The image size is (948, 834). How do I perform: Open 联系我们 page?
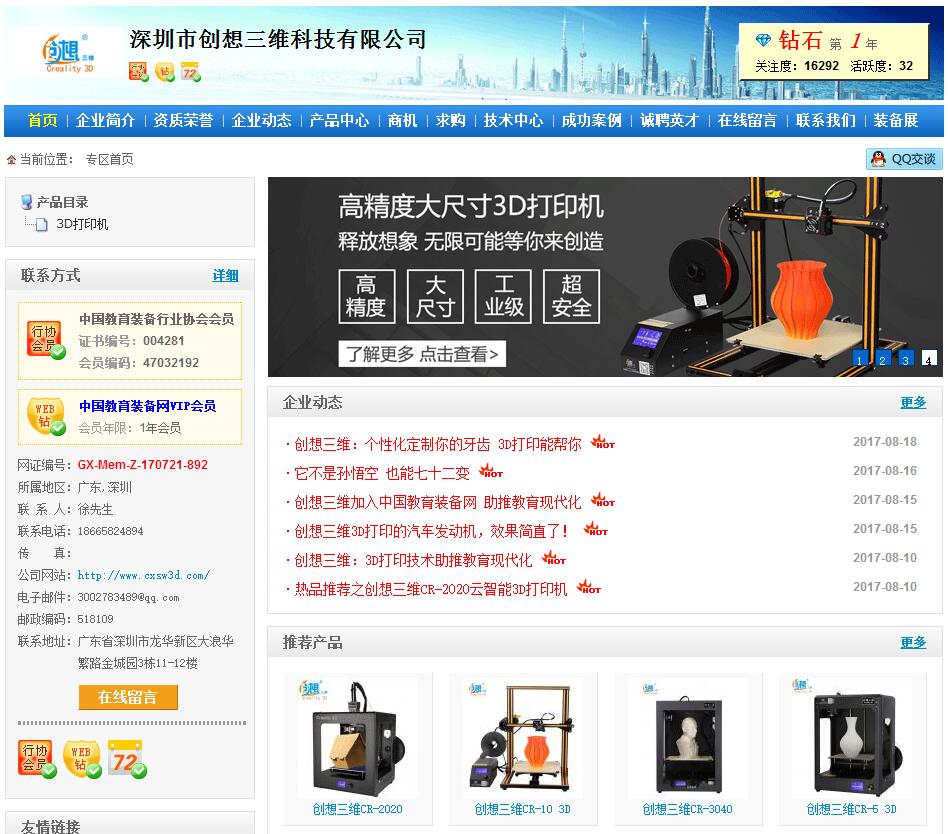click(x=826, y=120)
